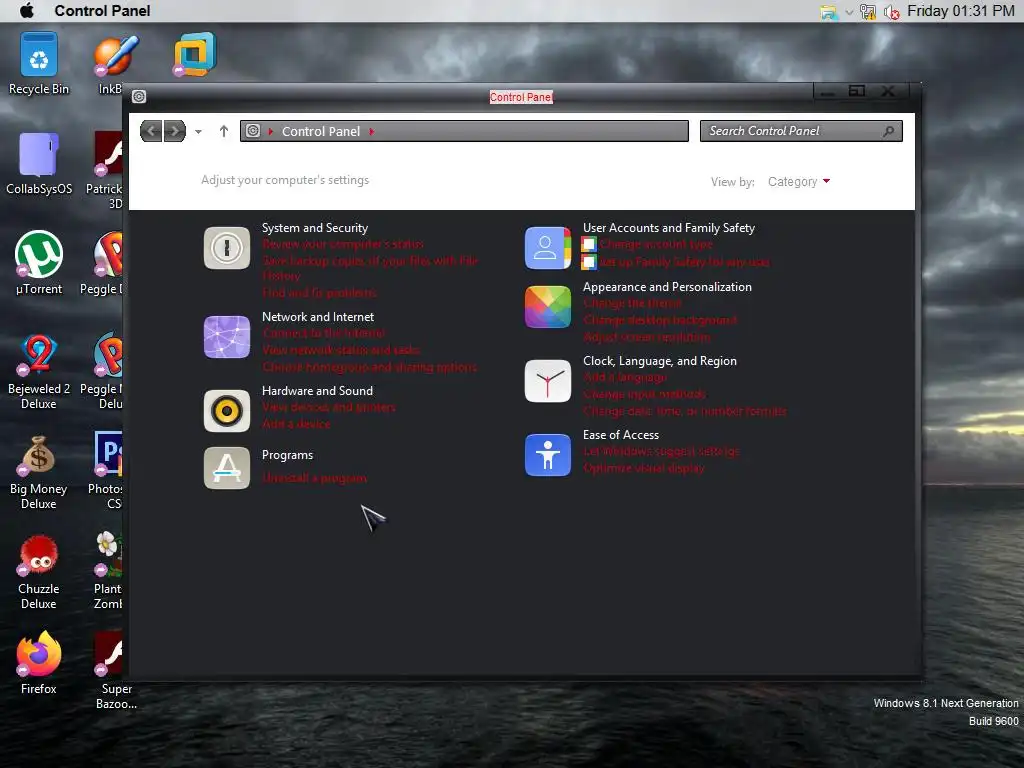Open the Programs heading
1024x768 pixels.
pos(287,455)
